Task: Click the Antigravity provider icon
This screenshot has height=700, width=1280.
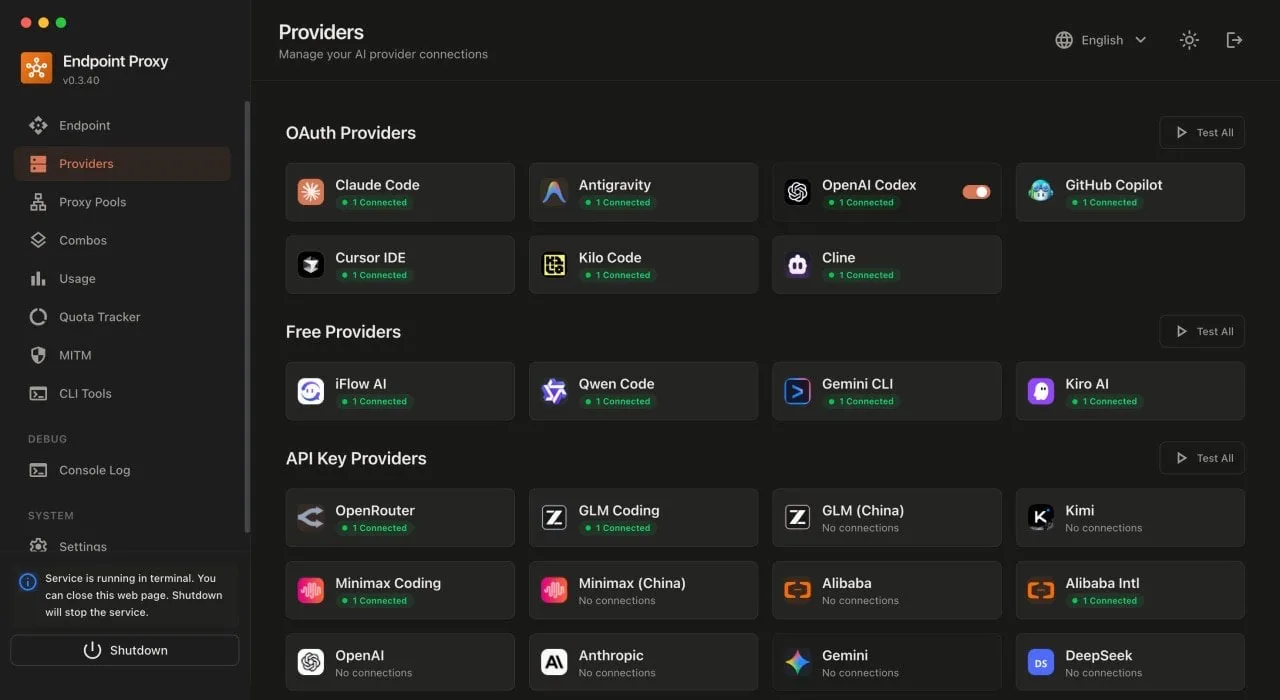Action: tap(554, 192)
